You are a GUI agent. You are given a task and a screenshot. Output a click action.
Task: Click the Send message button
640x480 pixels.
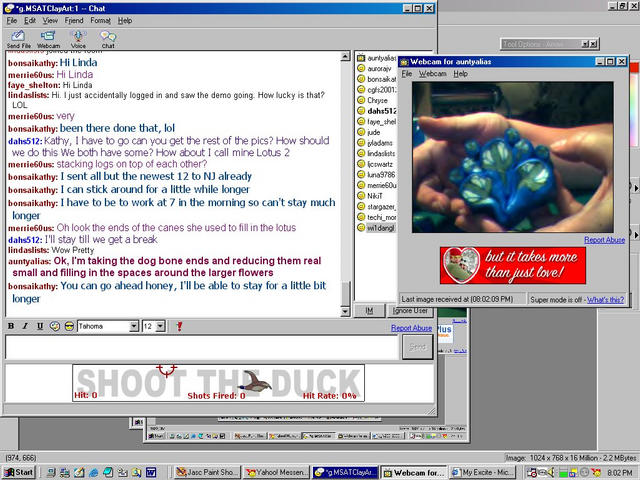click(417, 347)
